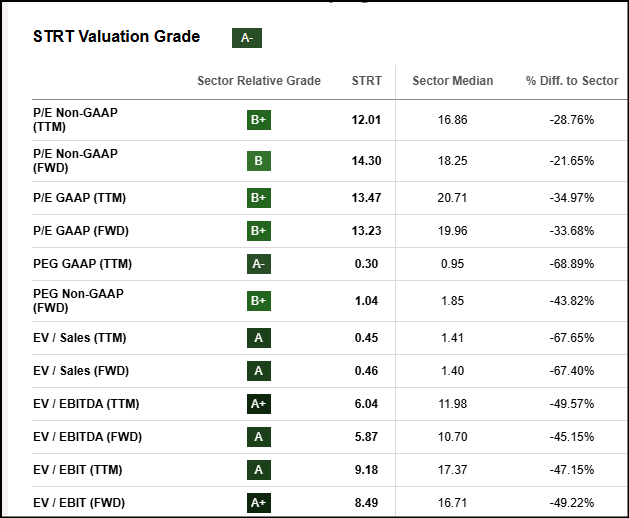The height and width of the screenshot is (518, 629).
Task: Select the EV / EBITDA (FWD) row label
Action: tap(86, 437)
